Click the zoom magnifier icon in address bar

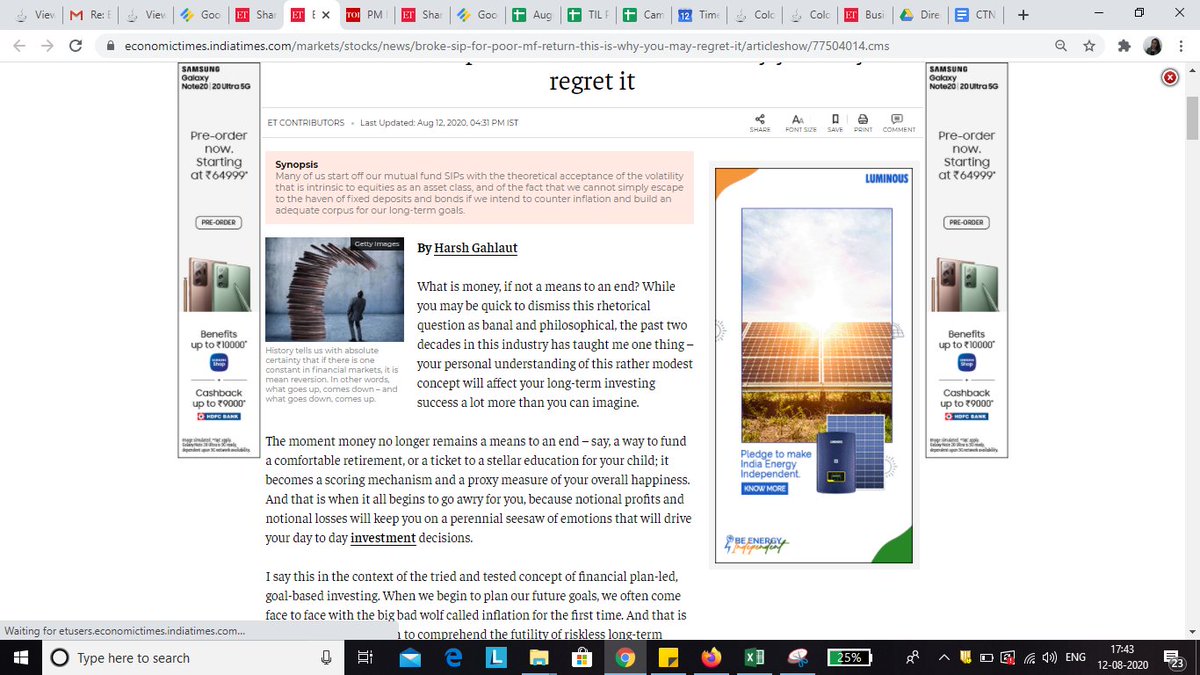[1062, 46]
